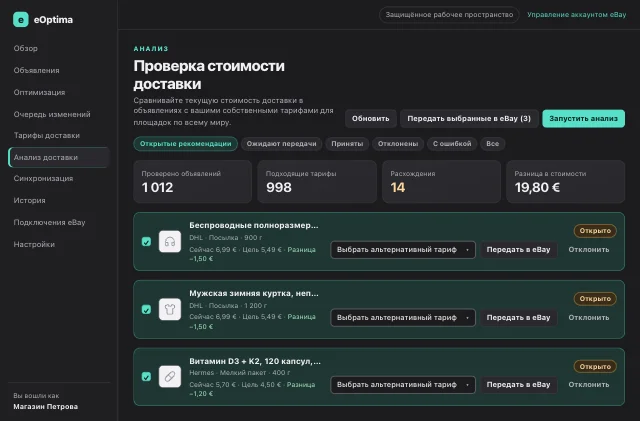Click the text Hermes · Мелкий пакет · 400 г
This screenshot has height=421, width=640.
point(240,372)
